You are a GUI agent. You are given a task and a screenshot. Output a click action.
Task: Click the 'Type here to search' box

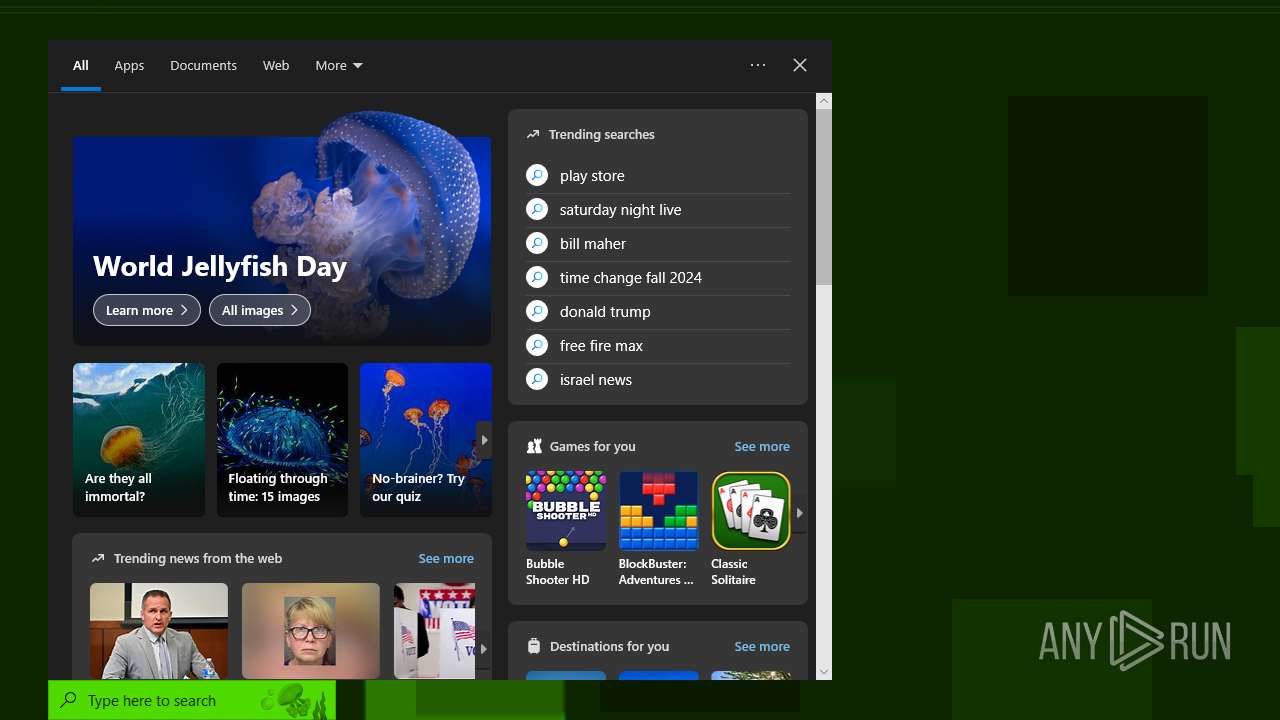192,700
